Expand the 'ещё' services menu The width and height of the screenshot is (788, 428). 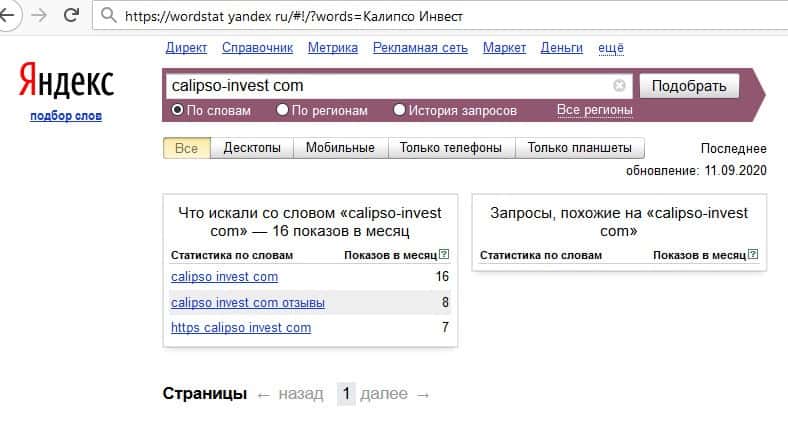[x=610, y=47]
